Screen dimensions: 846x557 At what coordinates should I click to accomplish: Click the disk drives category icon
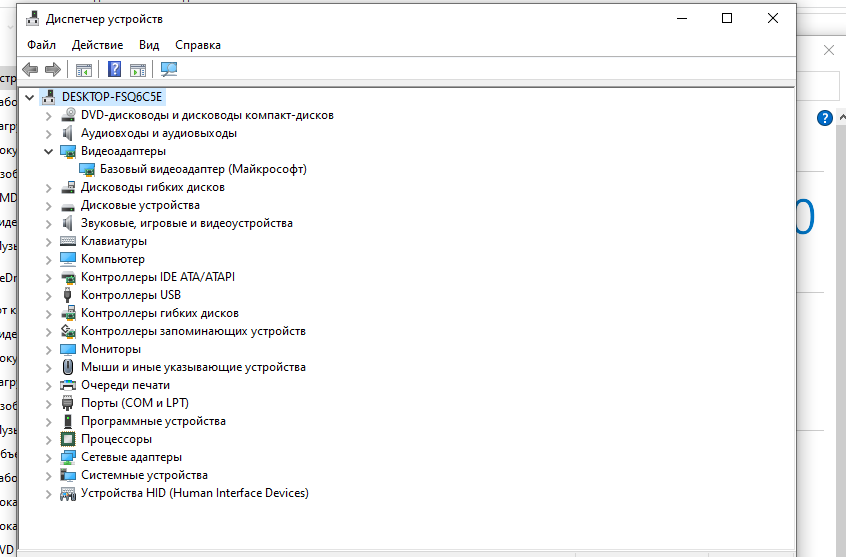click(x=68, y=206)
